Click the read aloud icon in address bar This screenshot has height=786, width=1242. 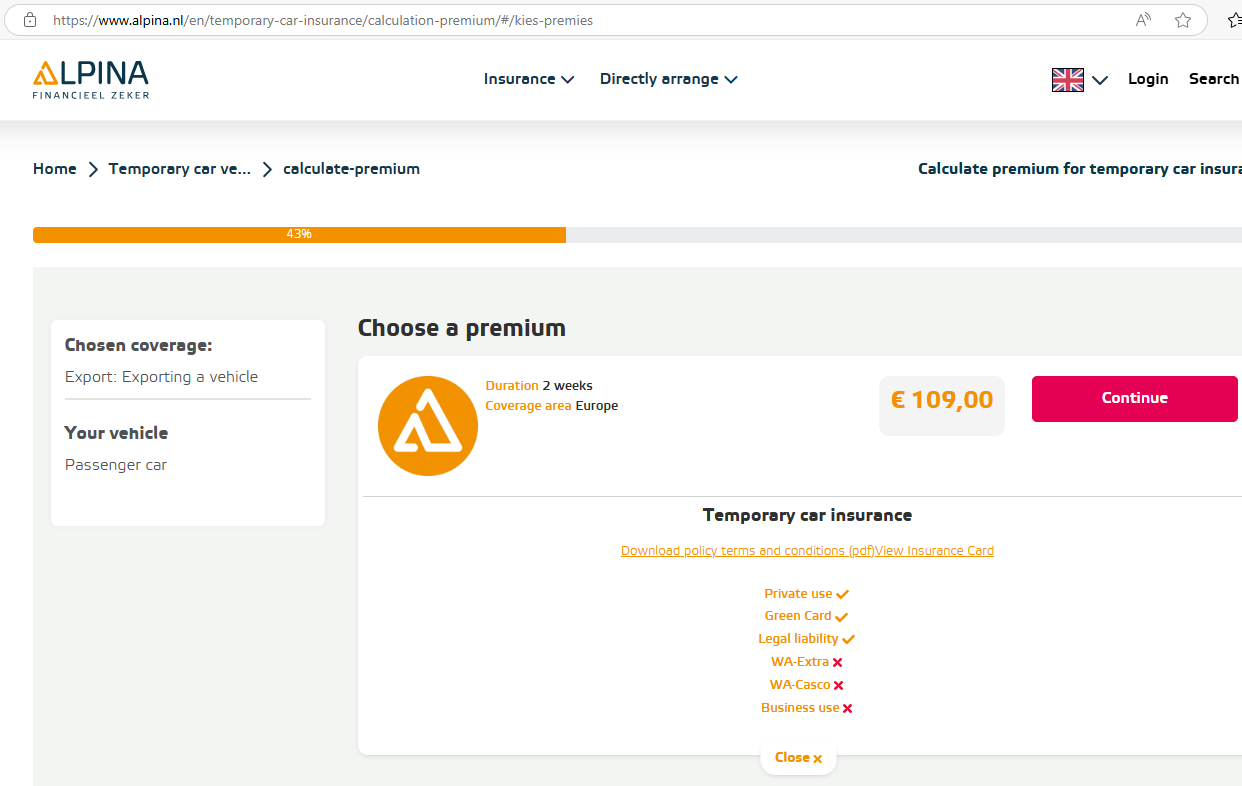click(1143, 20)
